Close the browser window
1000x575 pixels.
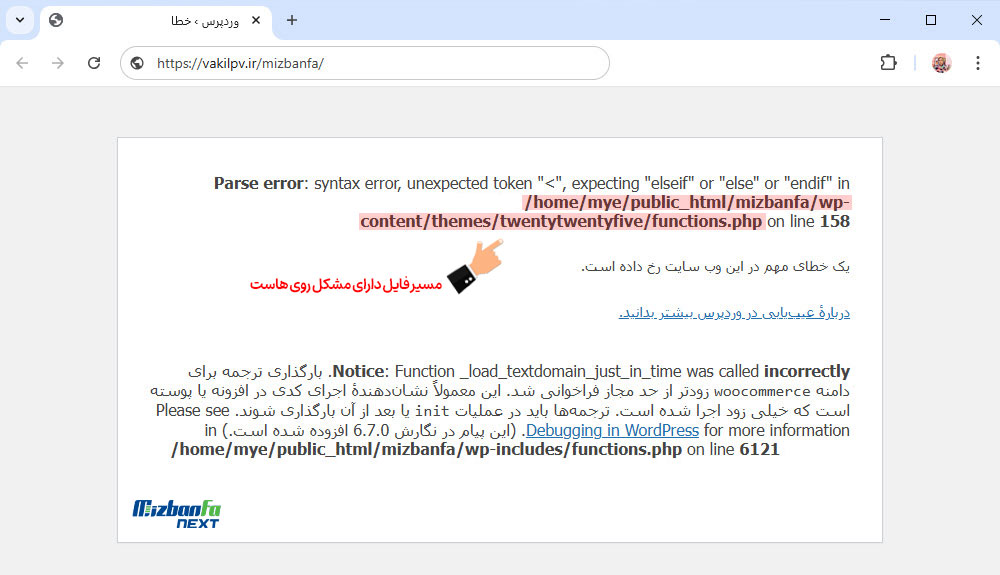pyautogui.click(x=976, y=20)
